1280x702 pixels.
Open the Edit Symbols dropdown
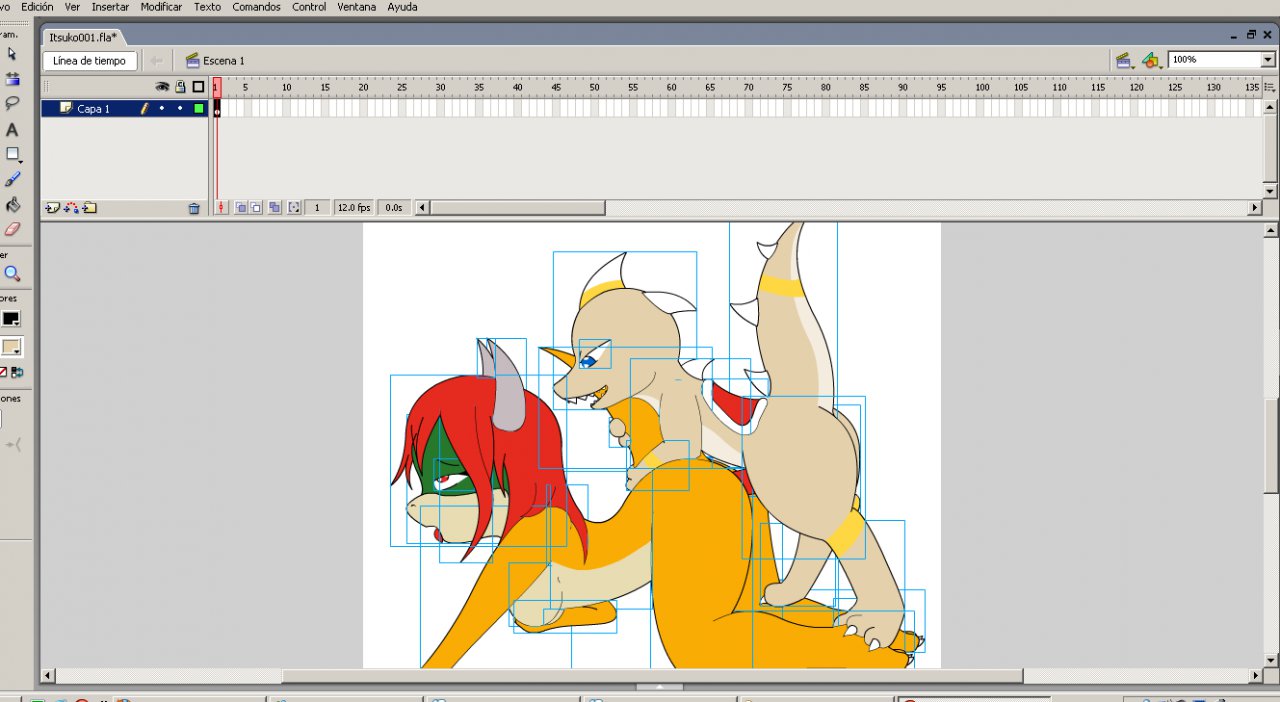pos(1152,61)
